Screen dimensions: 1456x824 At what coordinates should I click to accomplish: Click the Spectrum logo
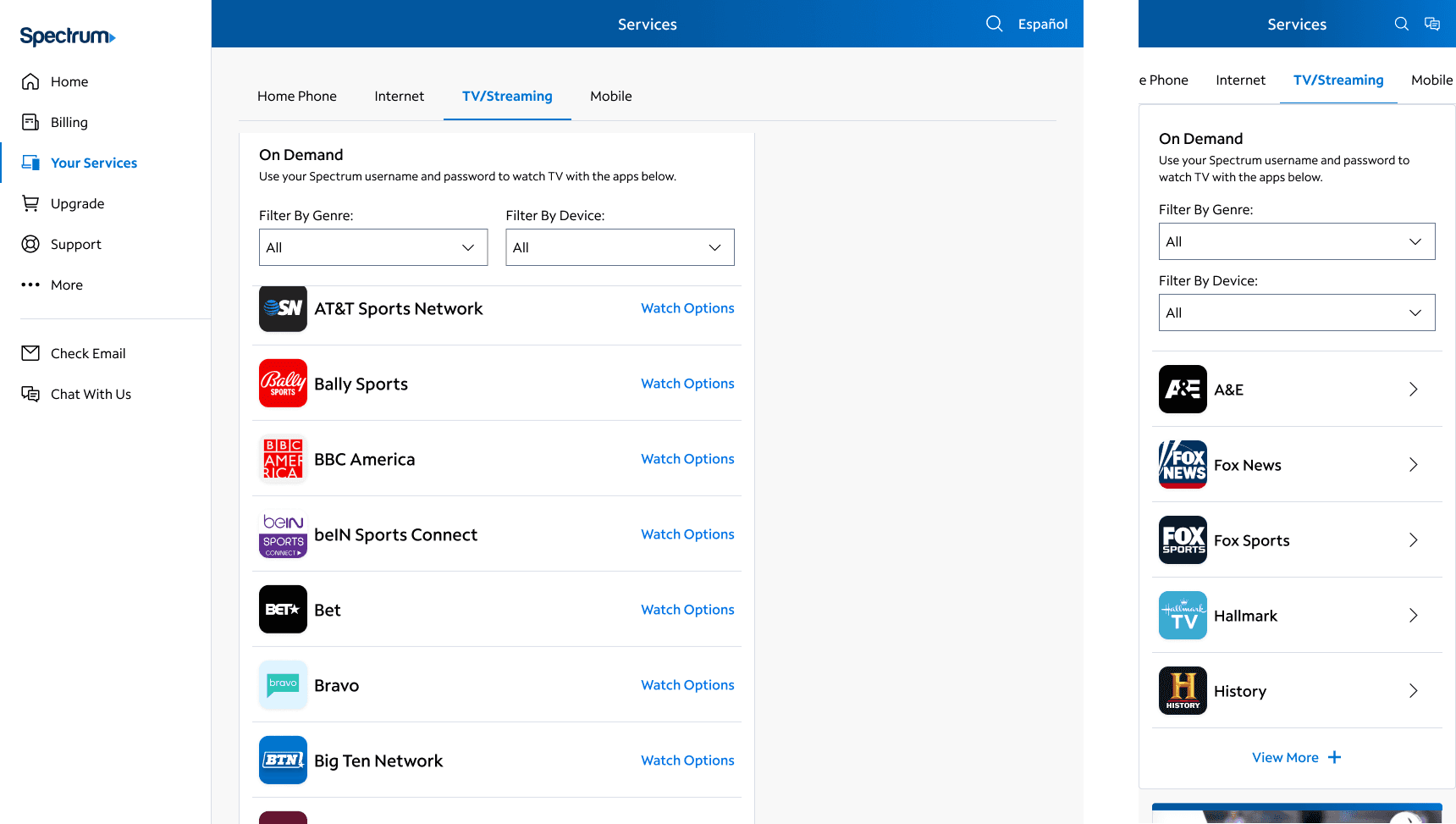[68, 36]
